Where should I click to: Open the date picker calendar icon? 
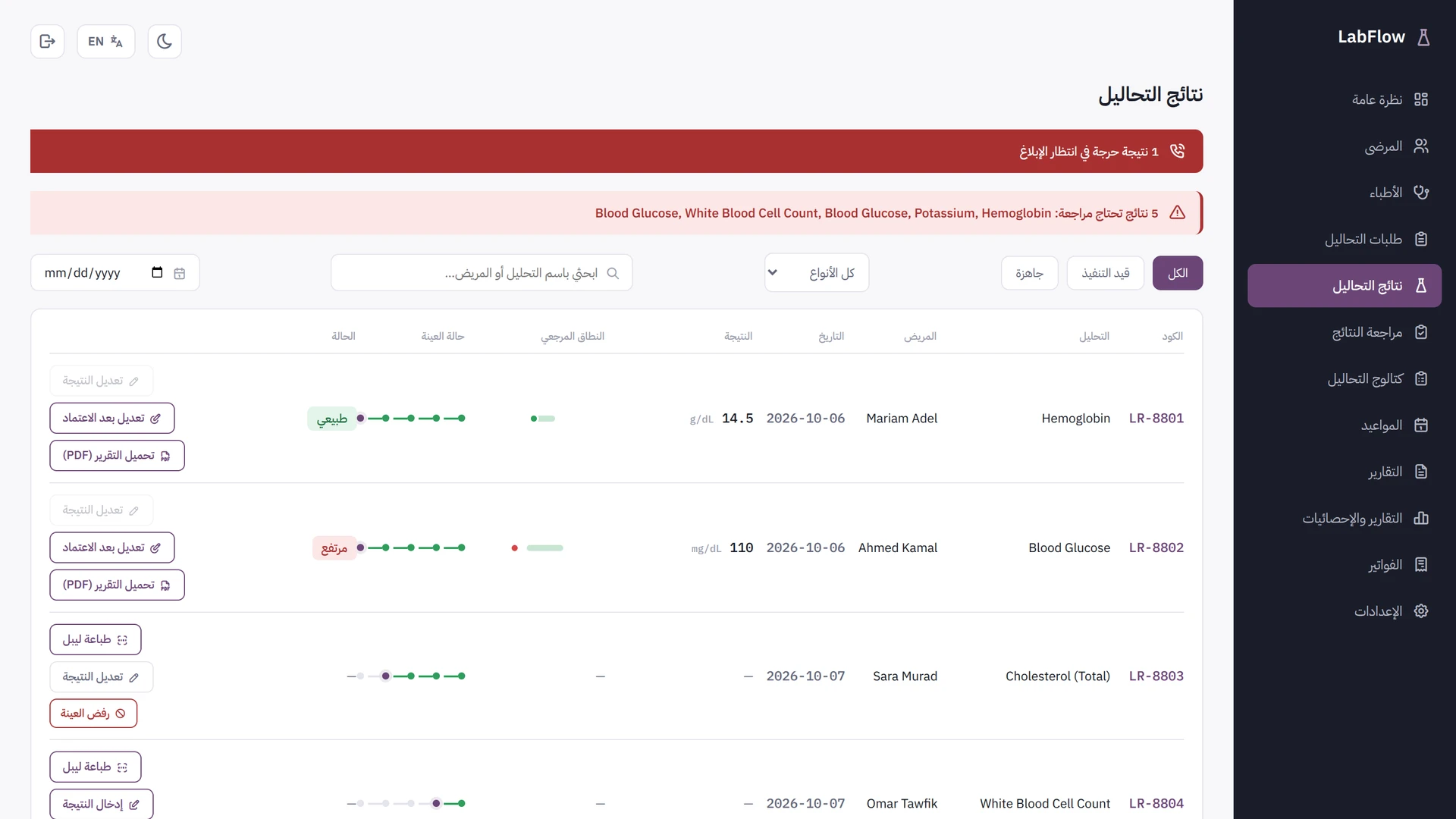pyautogui.click(x=157, y=272)
